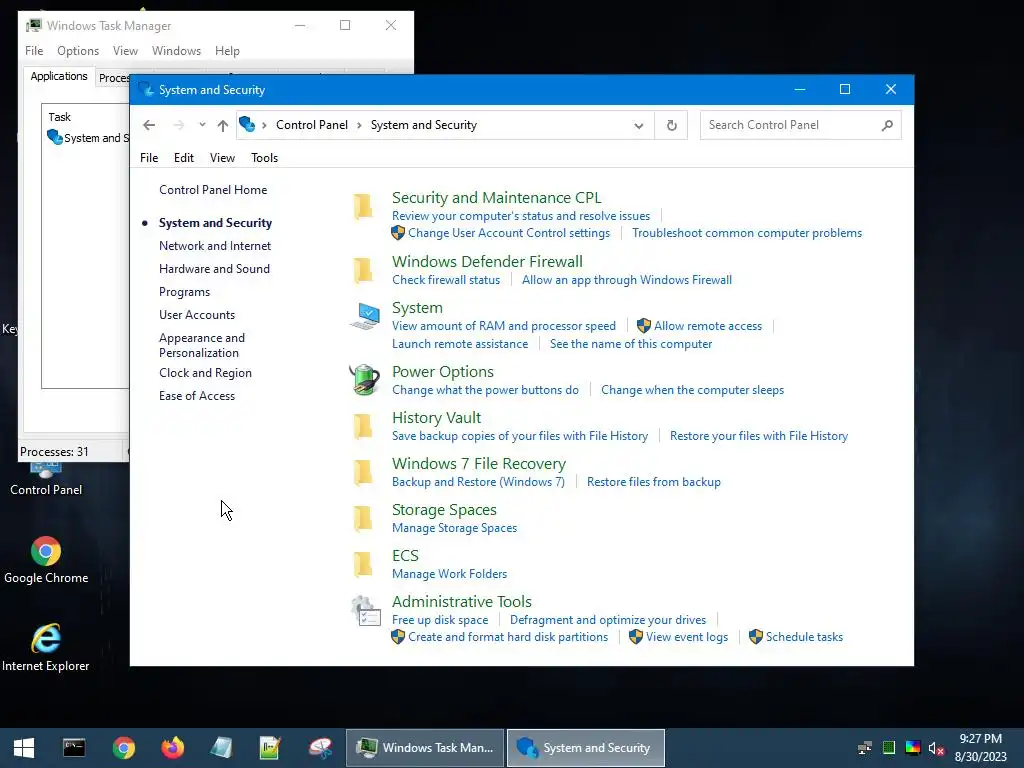Click the ECS folder icon

[363, 564]
